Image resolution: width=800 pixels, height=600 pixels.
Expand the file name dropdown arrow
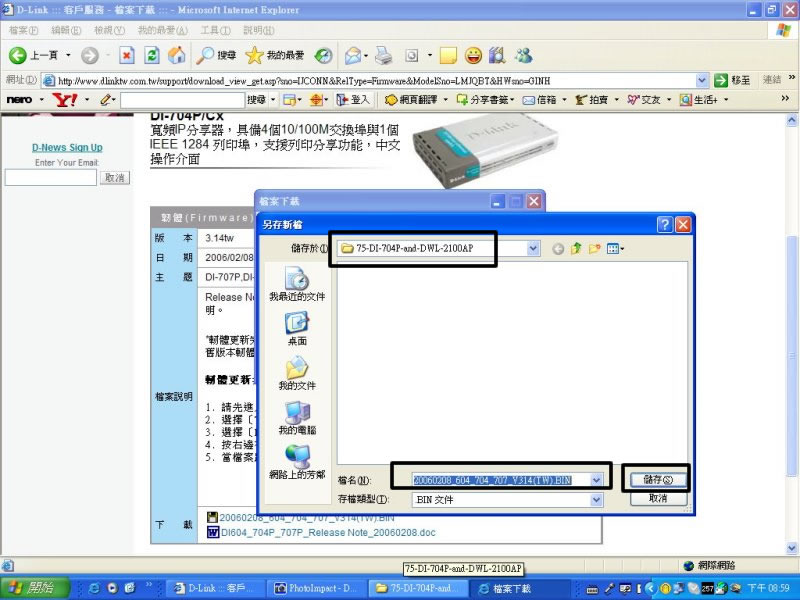pyautogui.click(x=596, y=480)
